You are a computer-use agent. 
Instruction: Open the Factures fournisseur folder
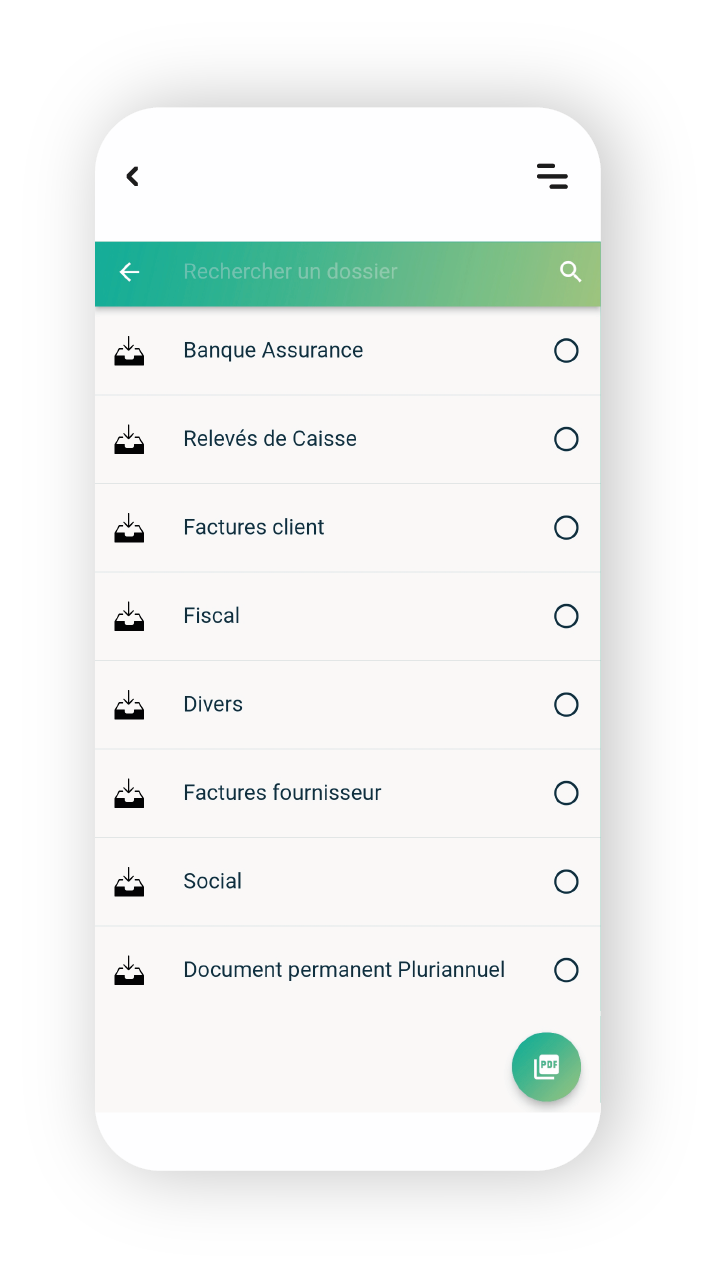(x=348, y=793)
